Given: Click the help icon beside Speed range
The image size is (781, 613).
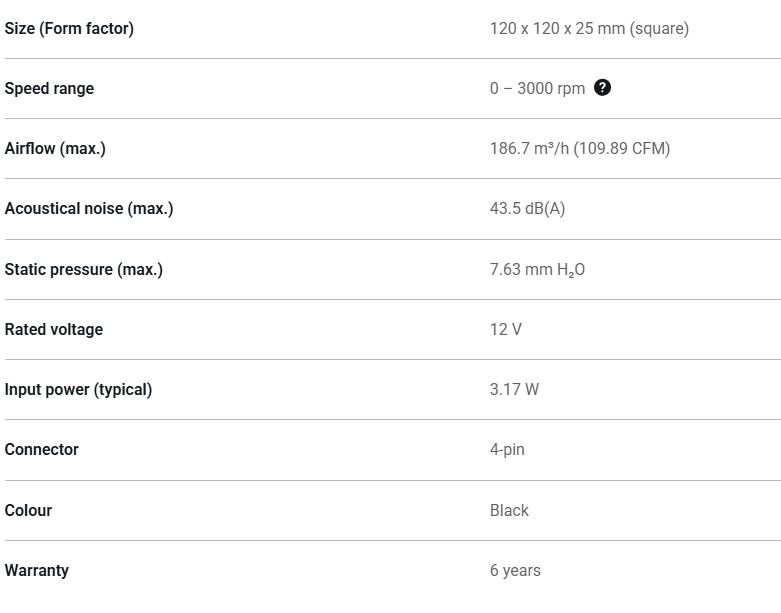Looking at the screenshot, I should tap(602, 88).
